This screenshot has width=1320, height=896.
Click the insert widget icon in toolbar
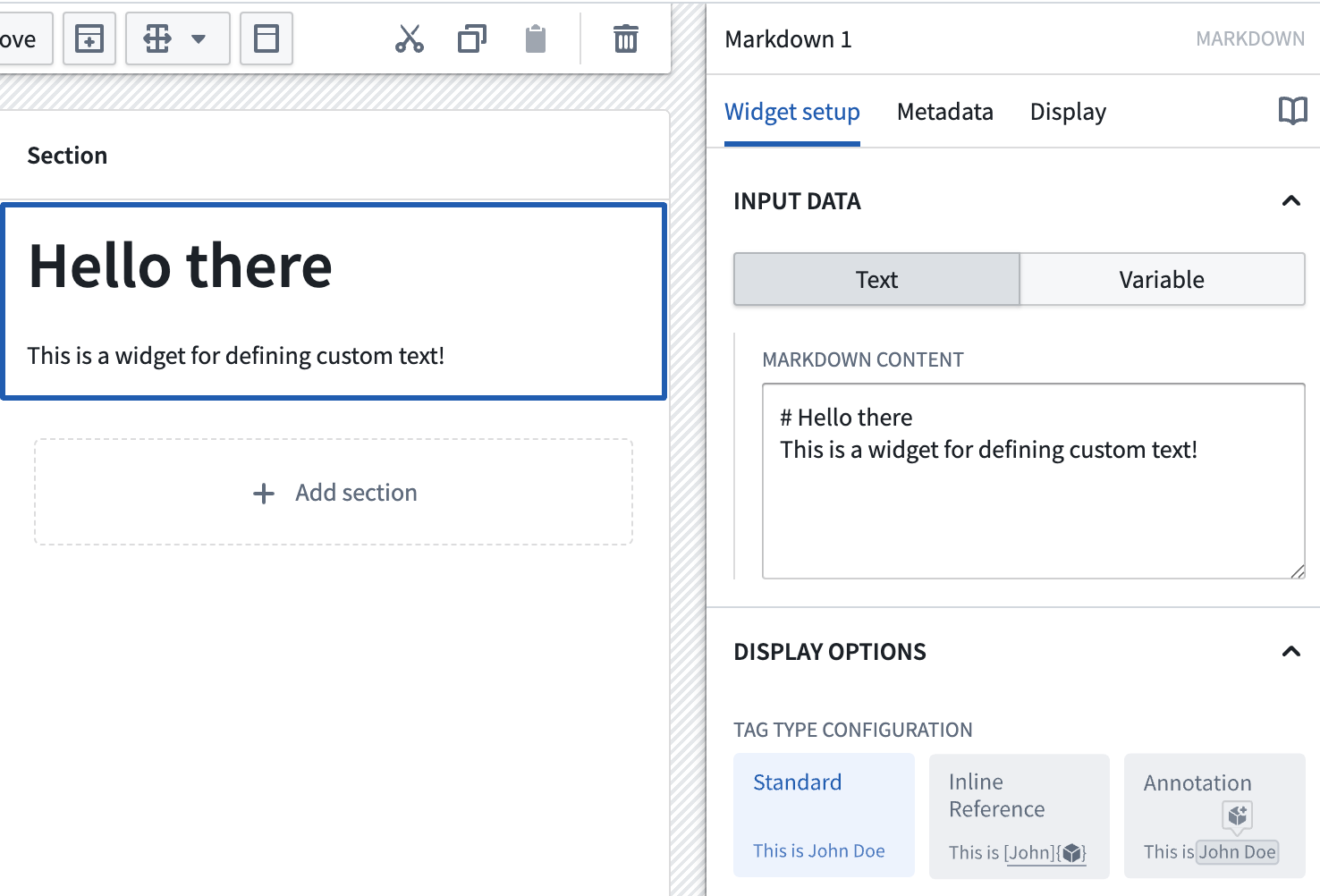point(89,38)
